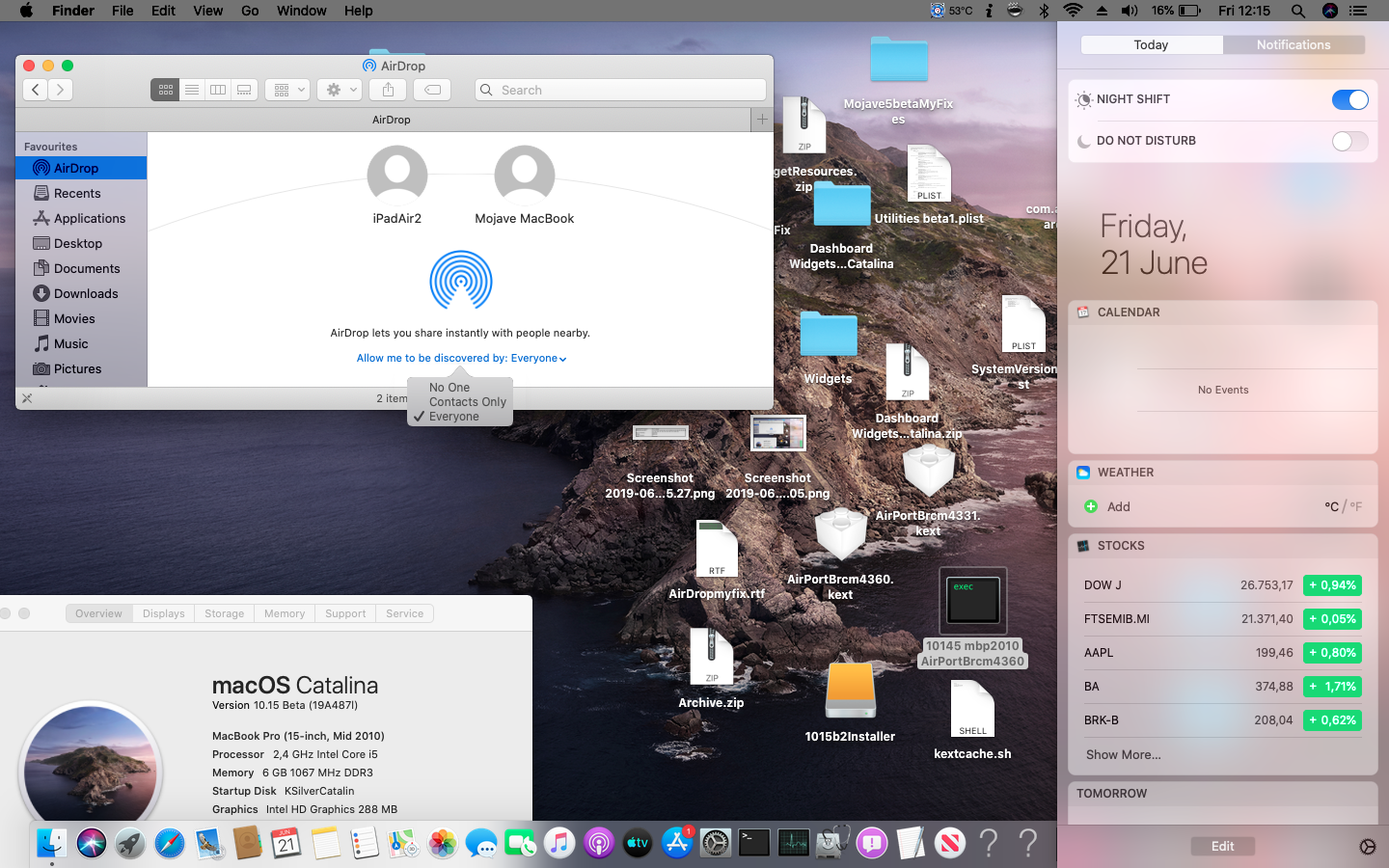Select the 1015b2Installer drive icon
Screen dimensions: 1389x868
pyautogui.click(x=850, y=702)
